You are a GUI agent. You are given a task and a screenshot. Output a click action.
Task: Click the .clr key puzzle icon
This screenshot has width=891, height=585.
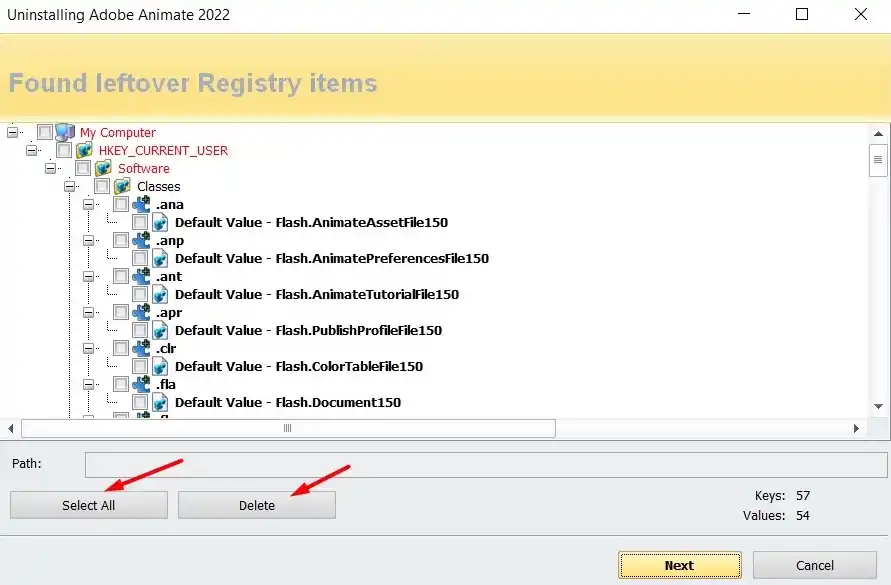click(x=141, y=348)
